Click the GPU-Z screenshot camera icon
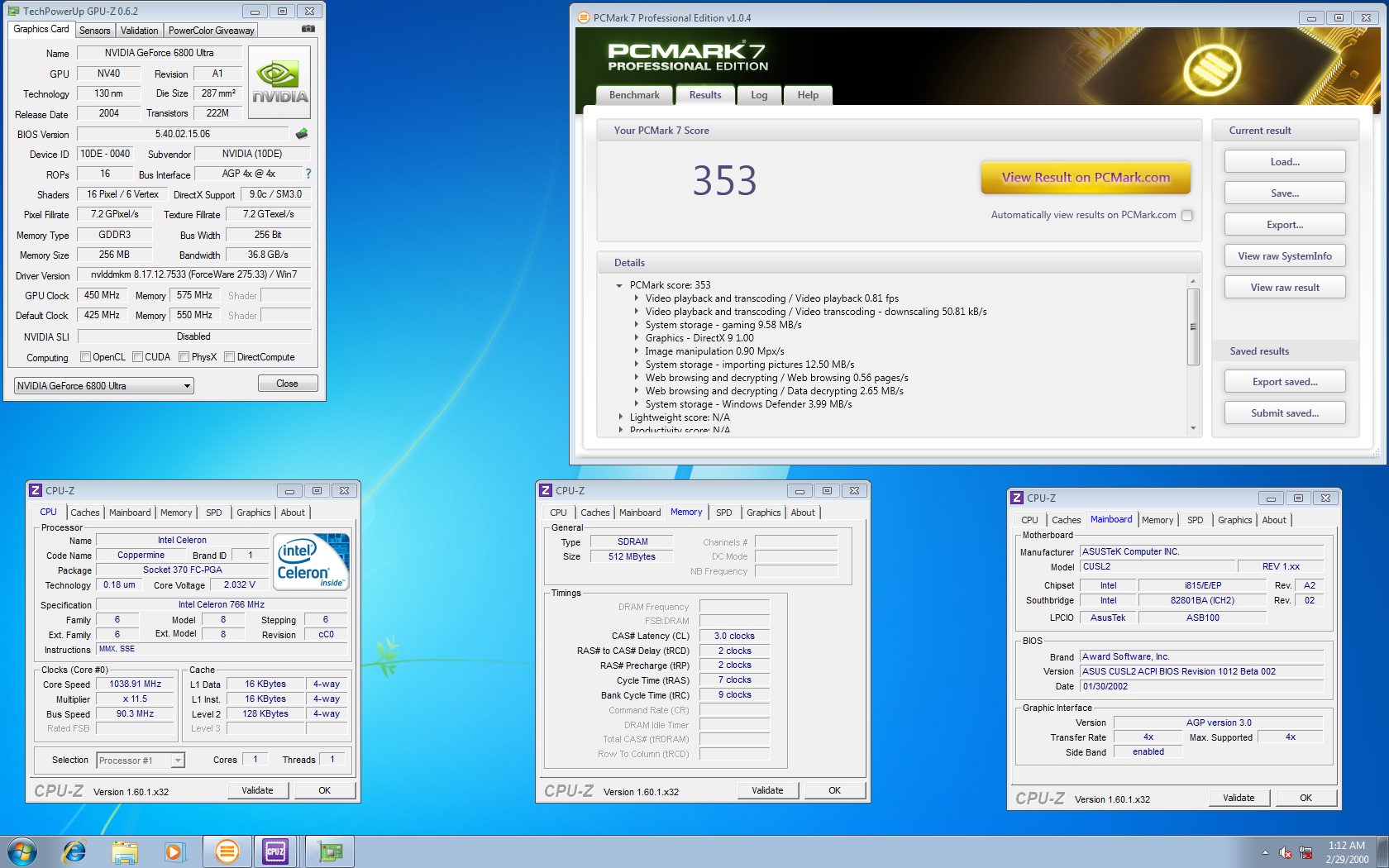1389x868 pixels. pyautogui.click(x=308, y=29)
